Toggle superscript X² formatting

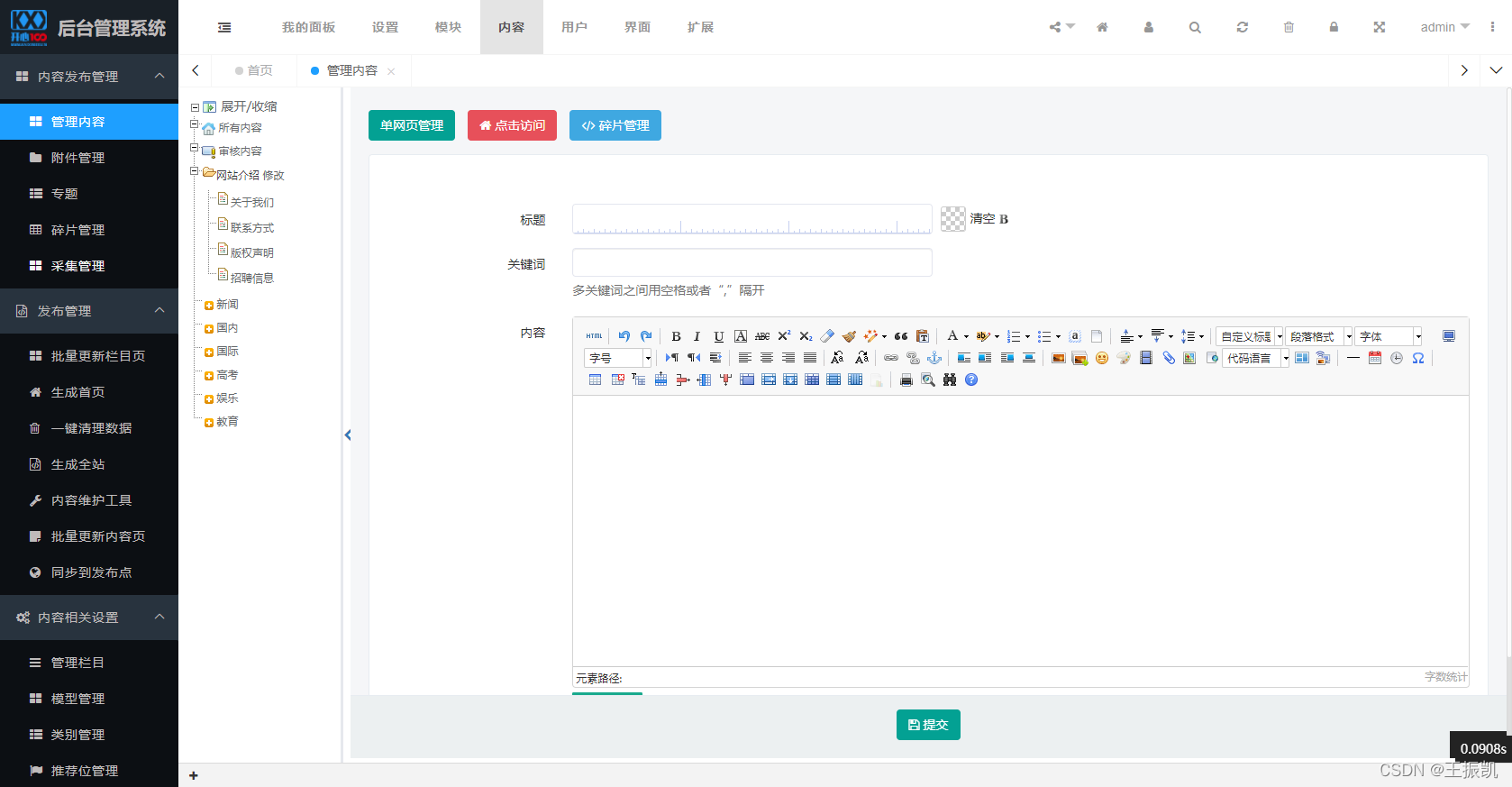(x=784, y=336)
